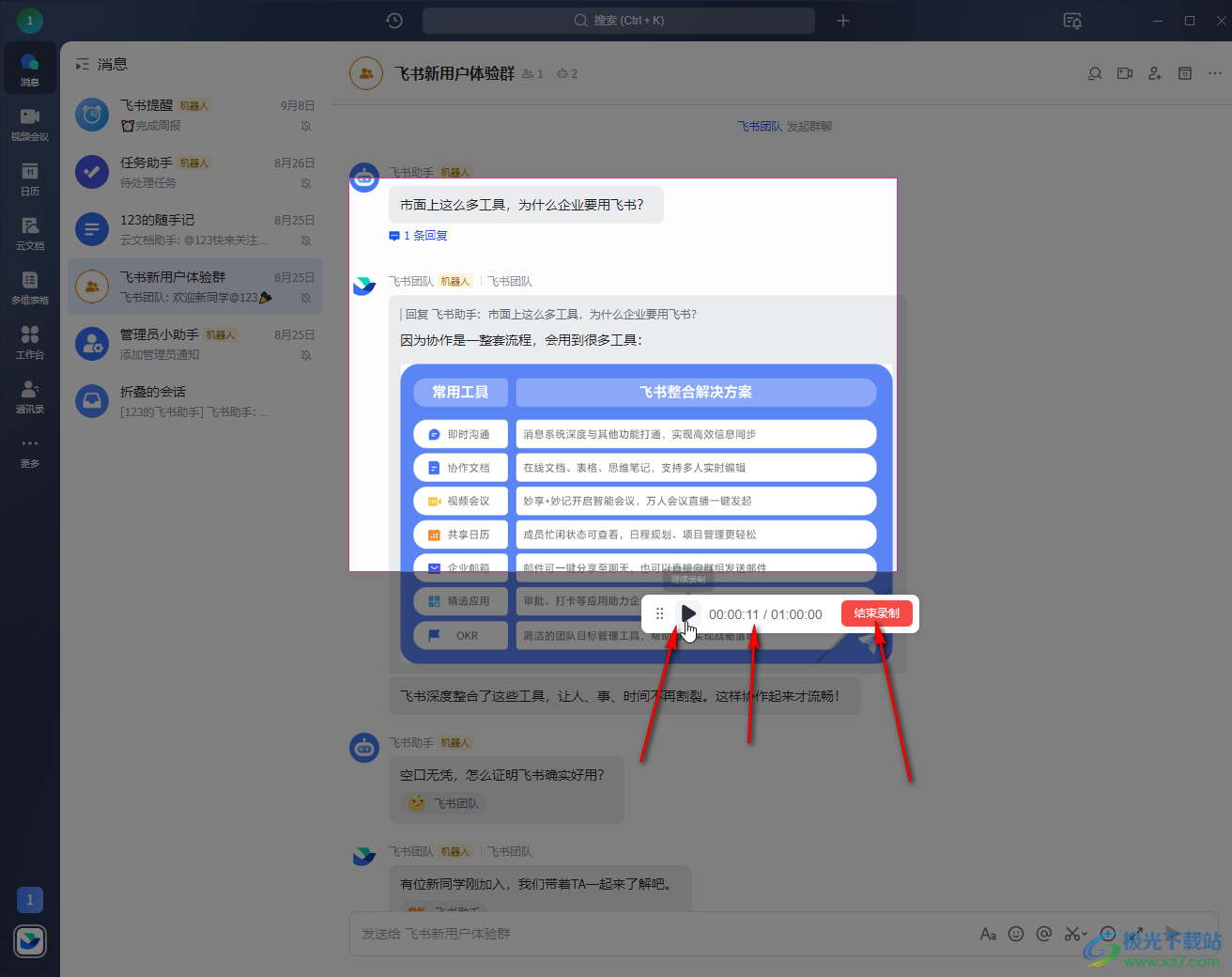Click the history clock icon in title bar
1232x977 pixels.
(394, 21)
